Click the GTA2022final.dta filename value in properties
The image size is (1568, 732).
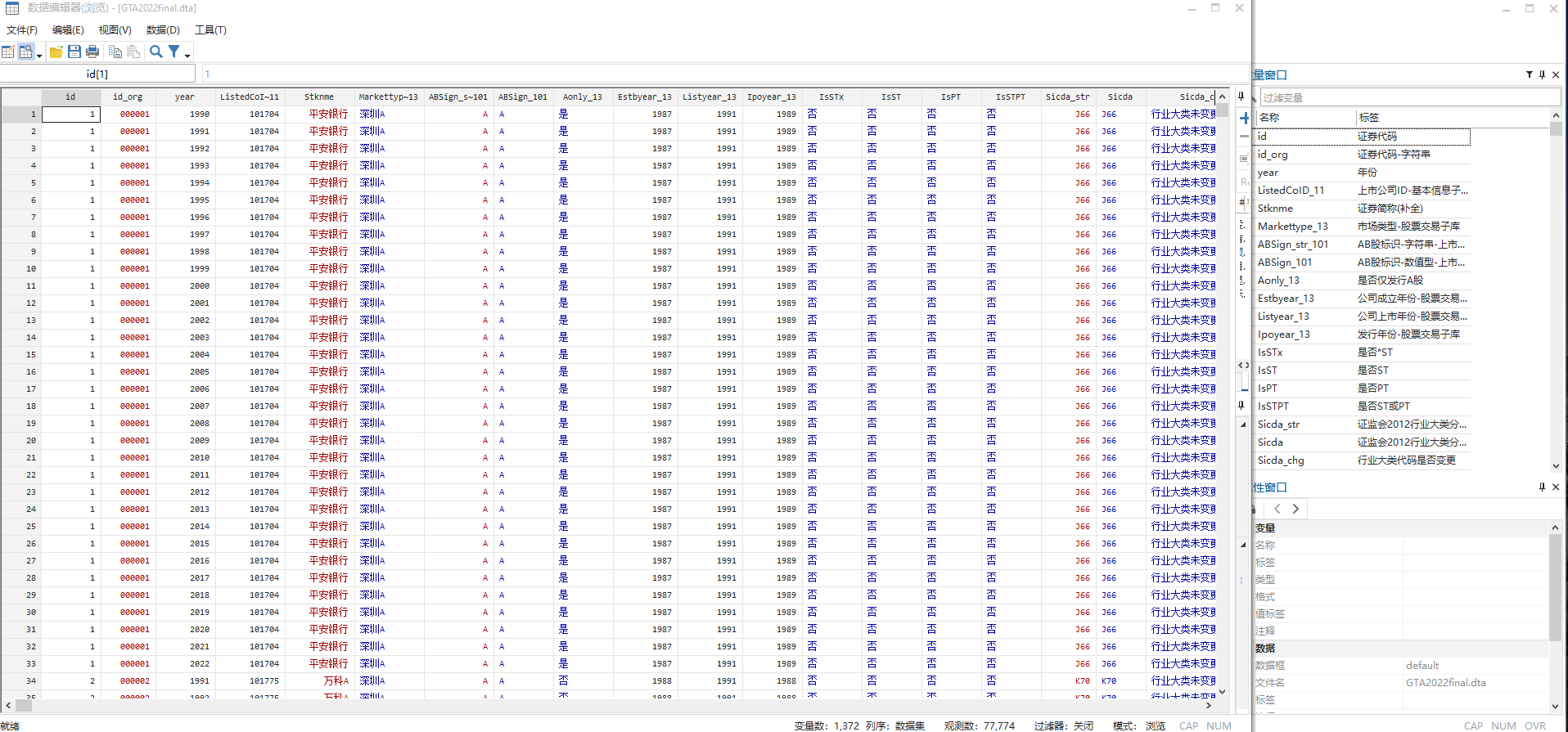(1445, 683)
